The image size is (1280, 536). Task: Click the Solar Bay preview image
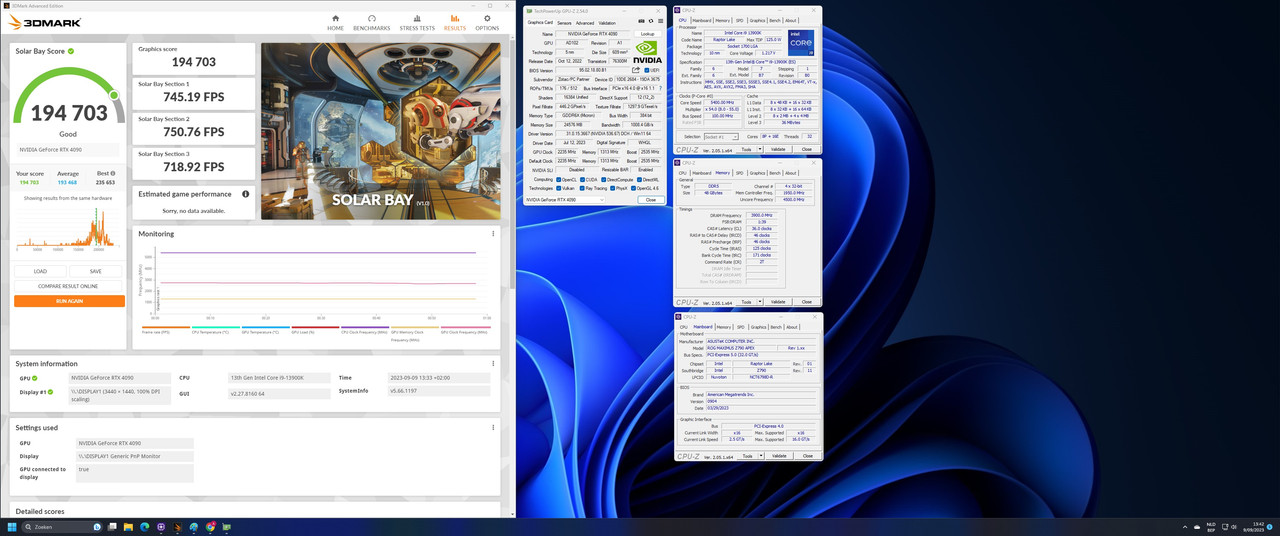pos(383,131)
